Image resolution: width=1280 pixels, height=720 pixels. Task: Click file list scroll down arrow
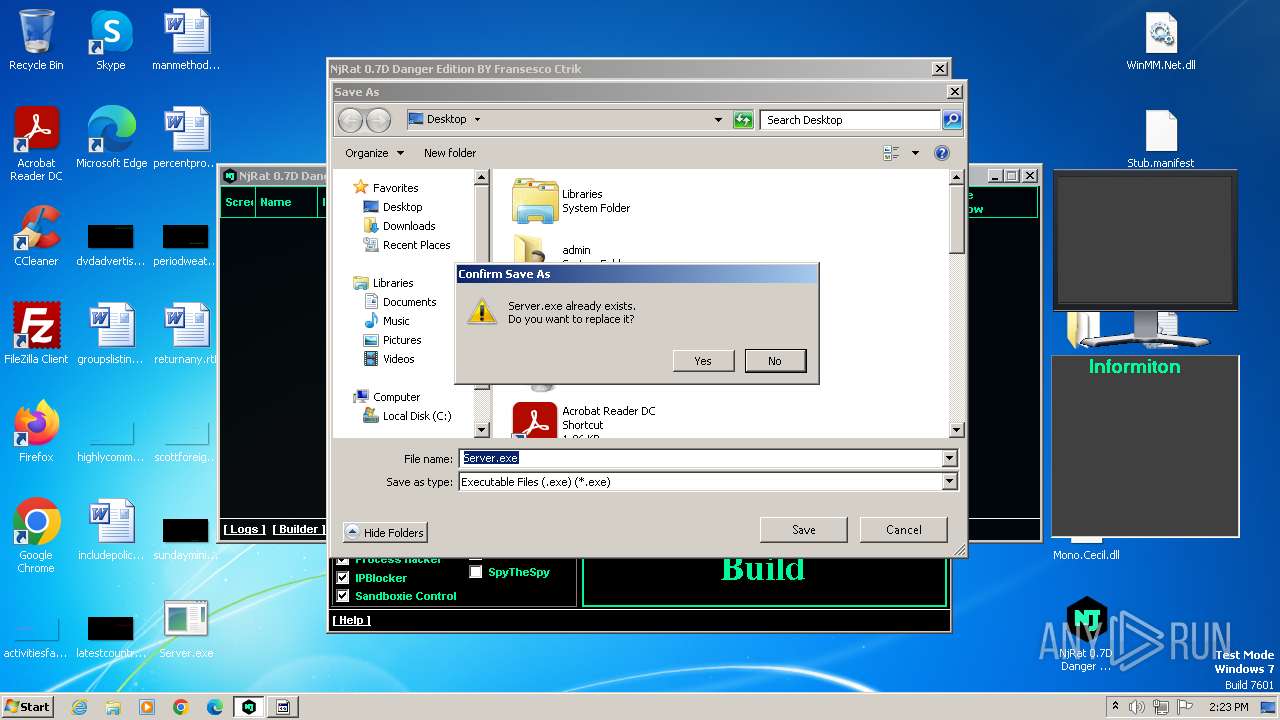click(x=956, y=430)
